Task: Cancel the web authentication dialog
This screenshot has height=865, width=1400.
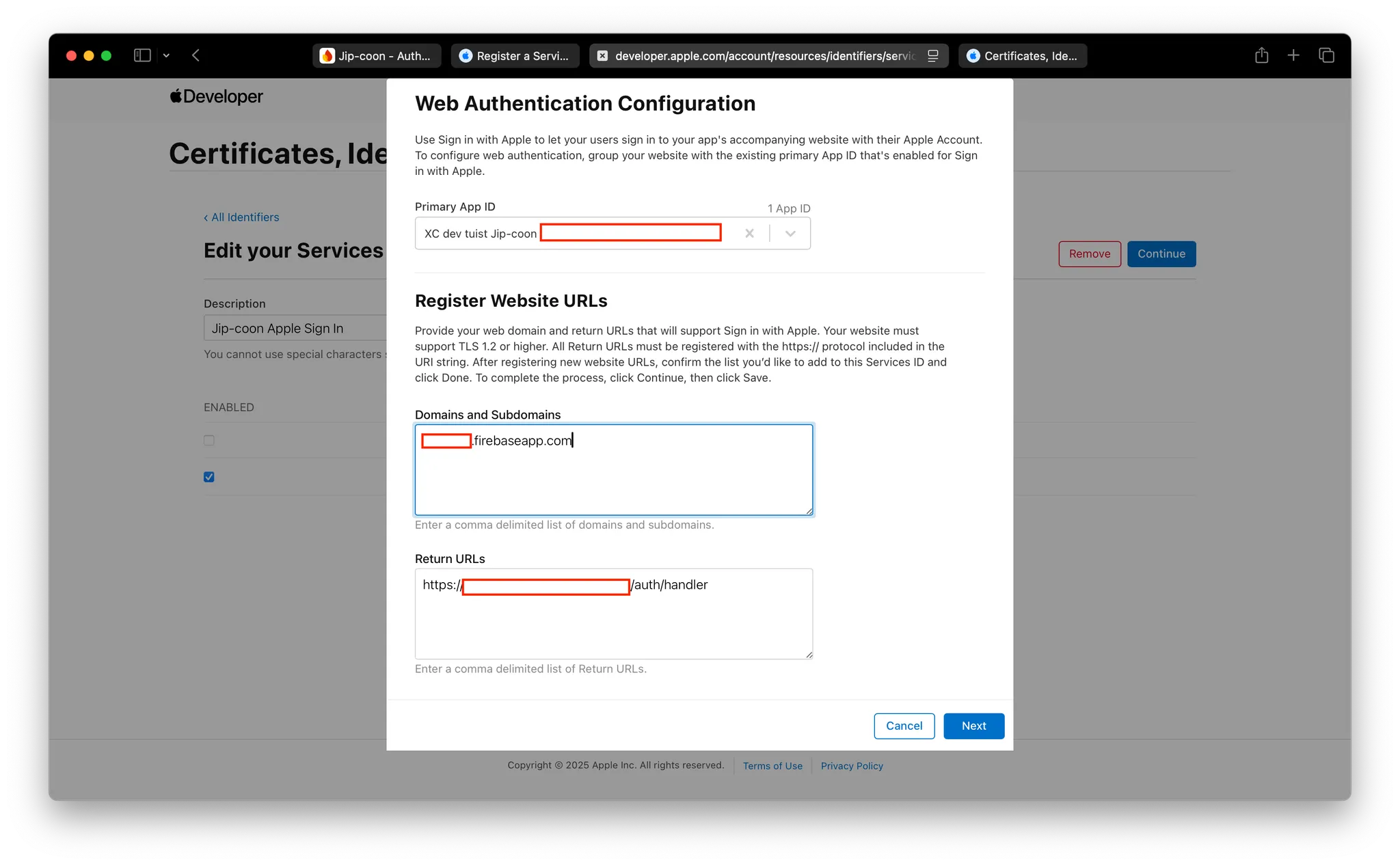Action: 904,726
